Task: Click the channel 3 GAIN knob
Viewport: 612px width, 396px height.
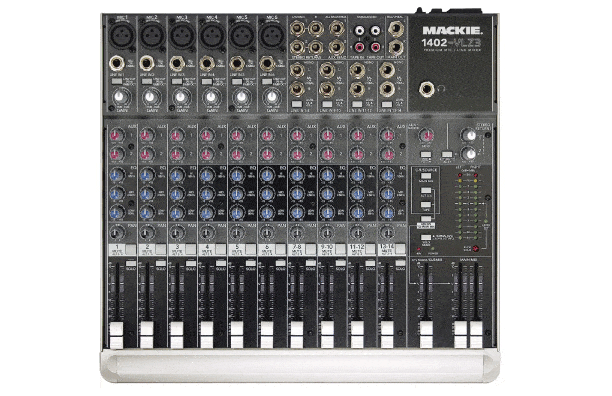Action: coord(180,96)
